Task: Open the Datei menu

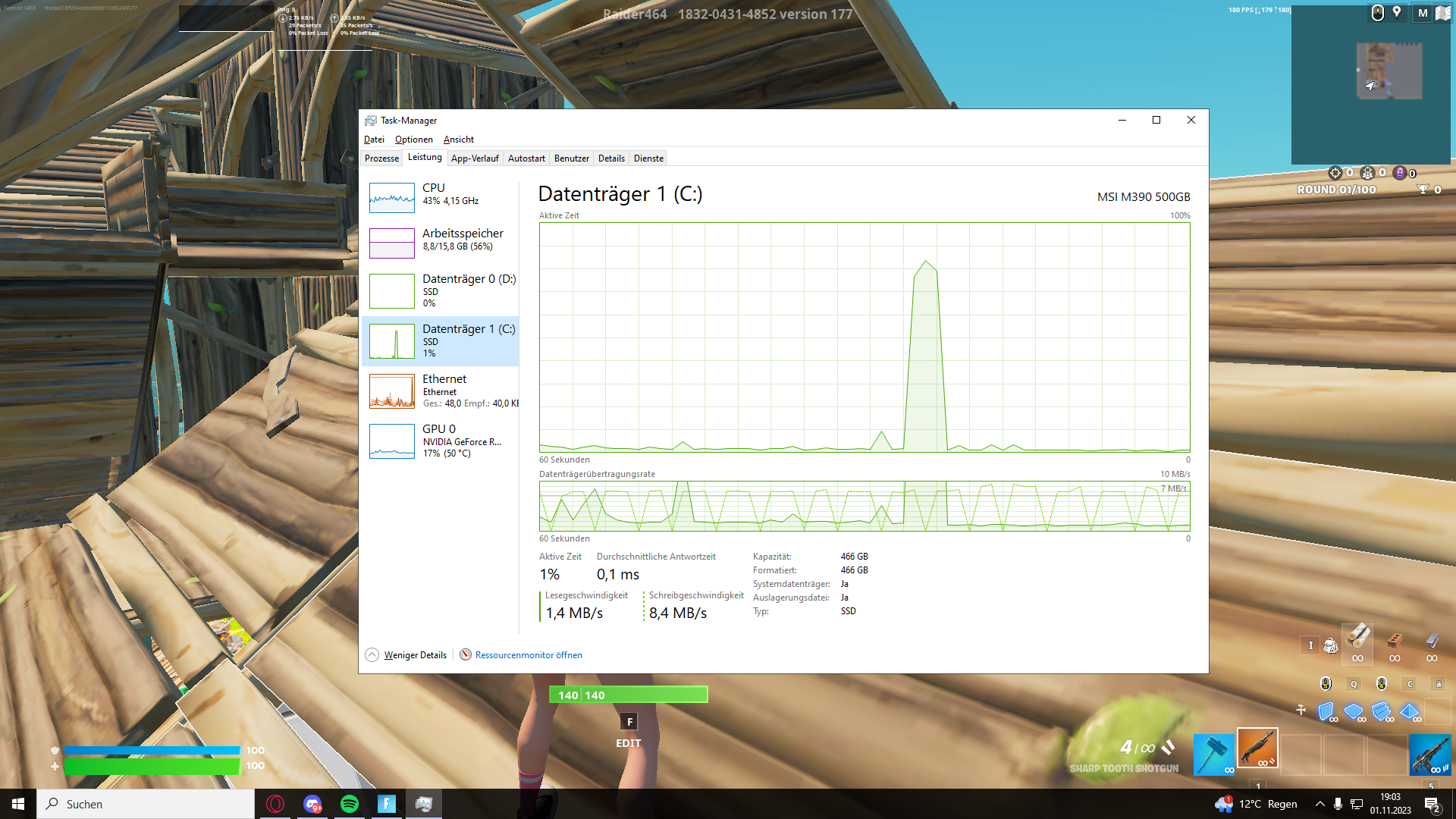Action: click(x=374, y=140)
